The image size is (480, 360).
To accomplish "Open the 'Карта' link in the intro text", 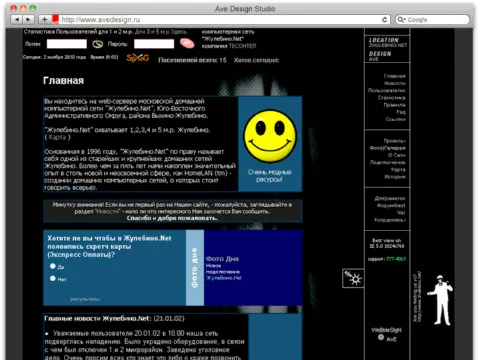I will click(x=57, y=137).
